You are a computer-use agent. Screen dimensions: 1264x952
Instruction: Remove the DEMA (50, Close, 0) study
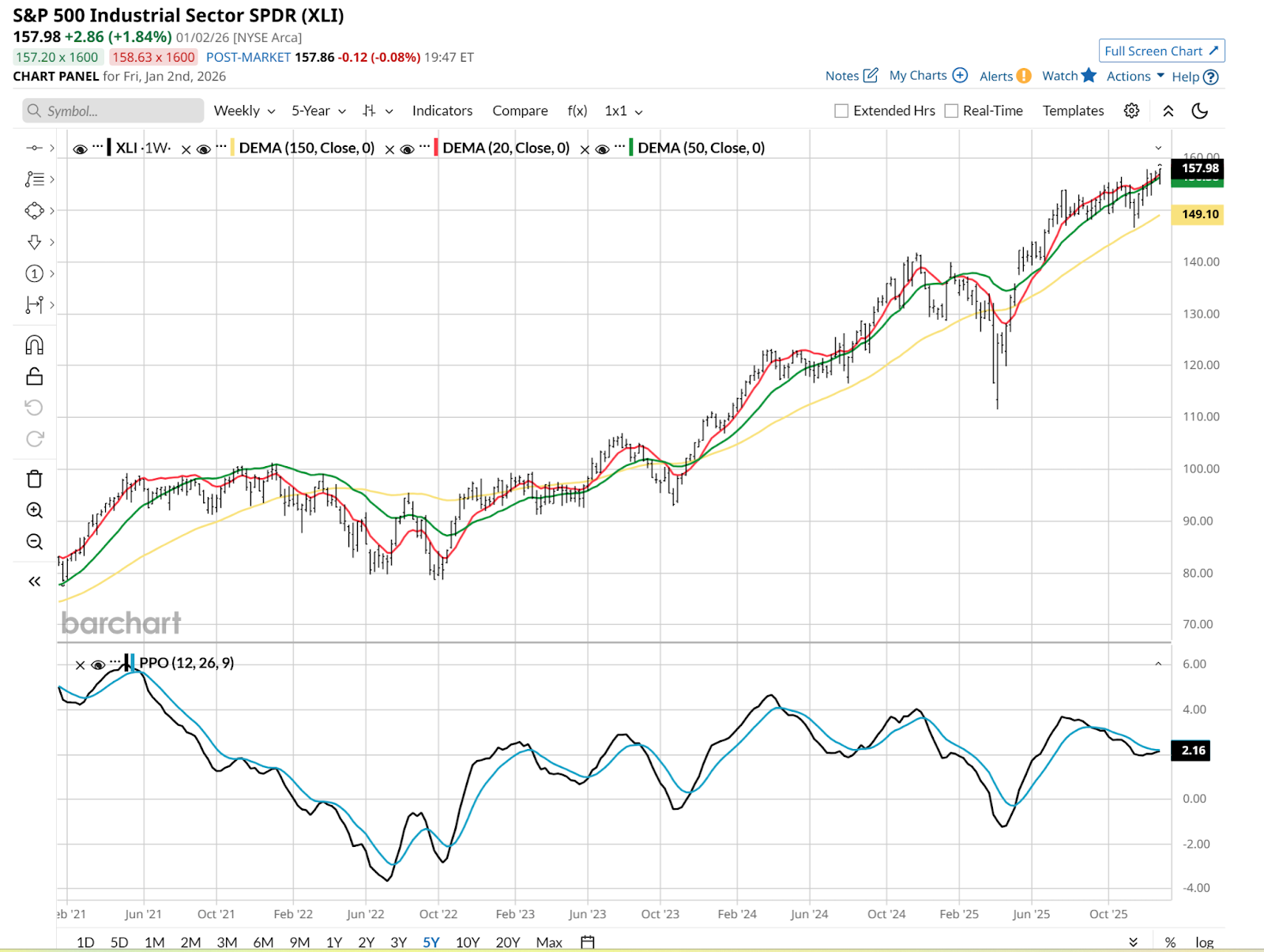[585, 149]
